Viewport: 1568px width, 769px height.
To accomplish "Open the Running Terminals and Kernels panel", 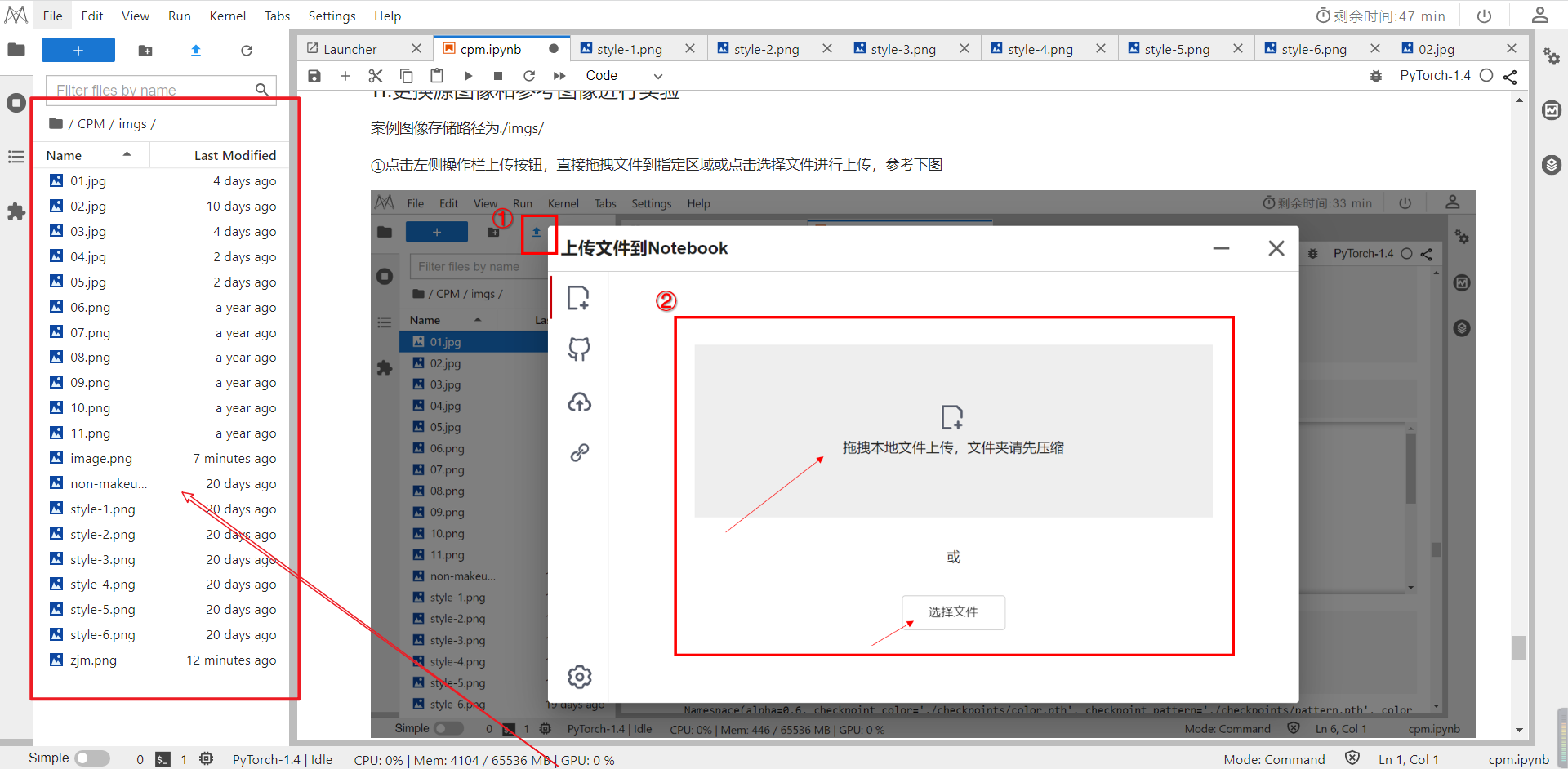I will click(16, 104).
